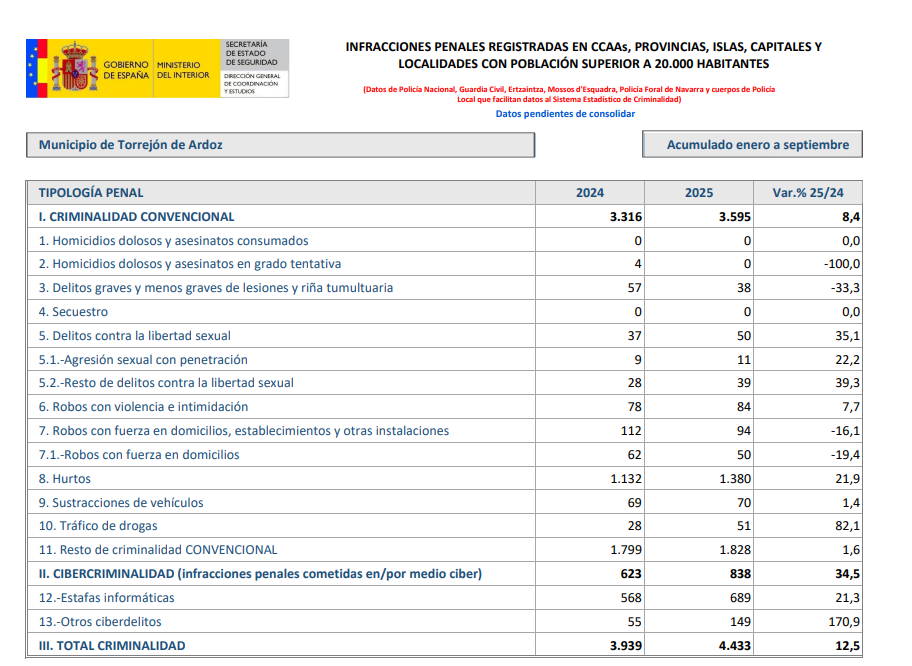Click the 8. Hurtos row label
This screenshot has width=912, height=666.
click(x=64, y=479)
